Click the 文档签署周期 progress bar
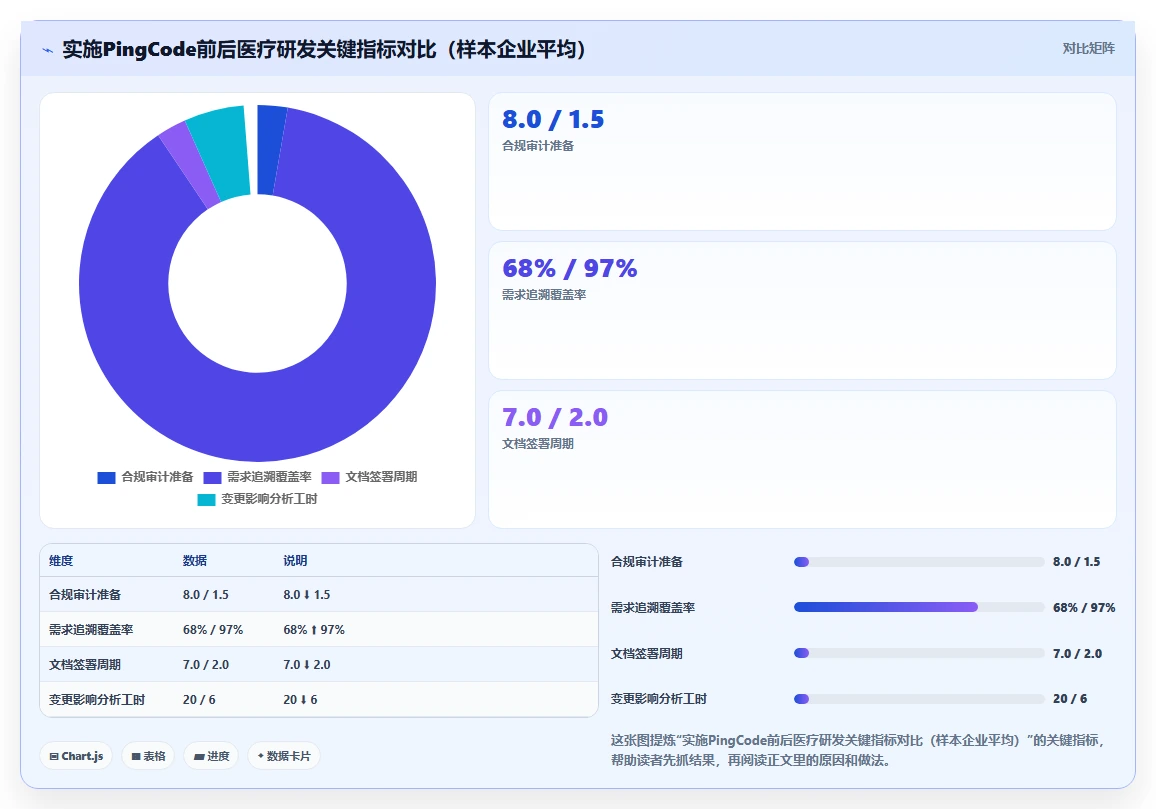The image size is (1156, 809). pos(919,653)
